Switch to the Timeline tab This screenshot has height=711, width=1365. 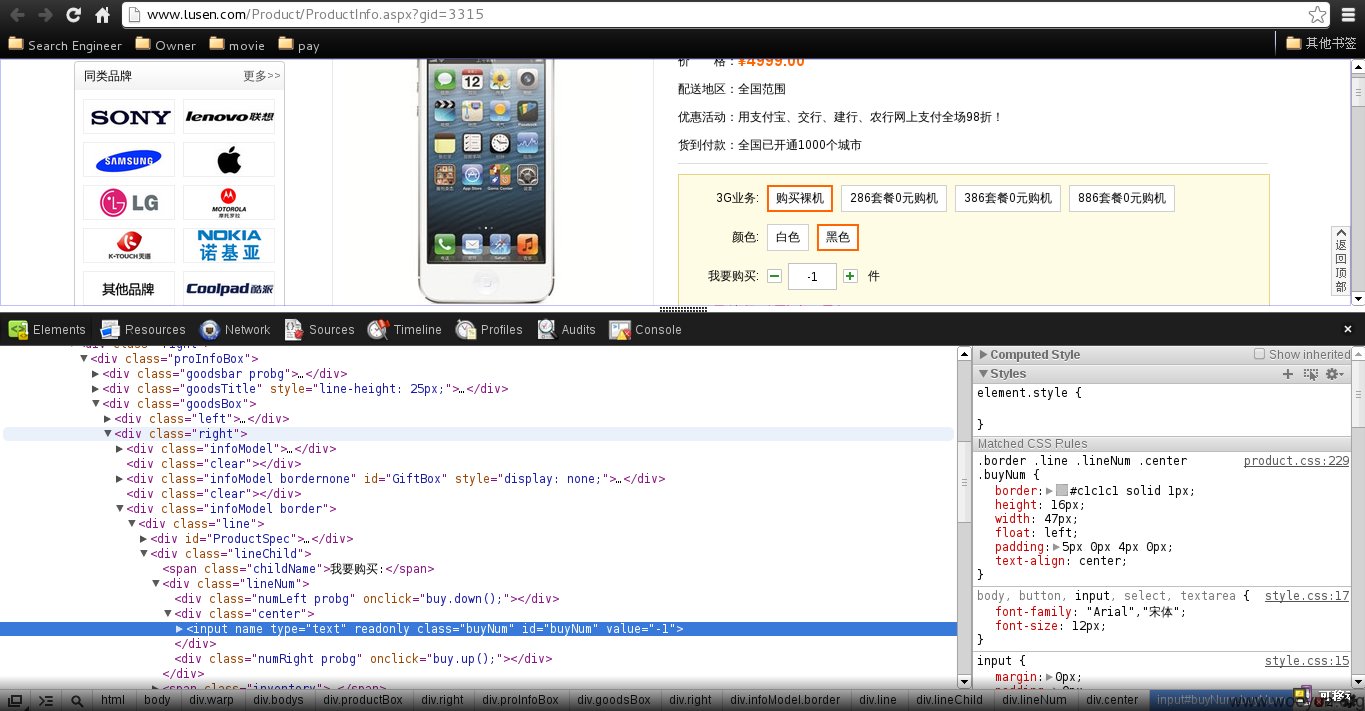pyautogui.click(x=405, y=329)
